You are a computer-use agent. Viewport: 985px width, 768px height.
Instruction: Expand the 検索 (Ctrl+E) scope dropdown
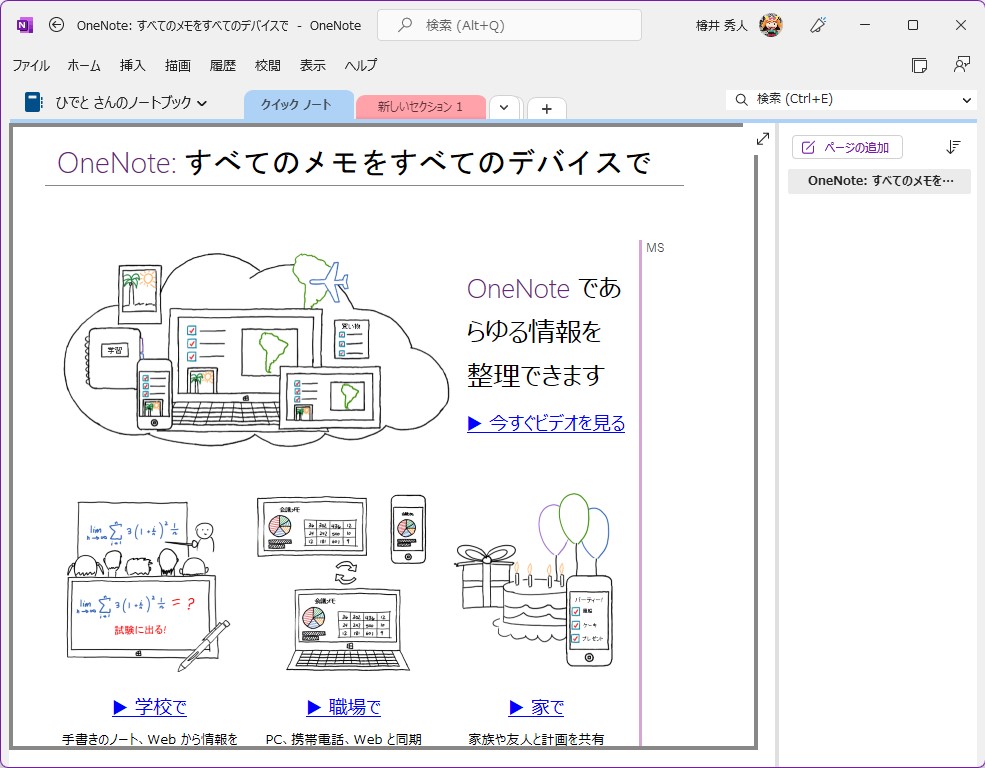(967, 100)
